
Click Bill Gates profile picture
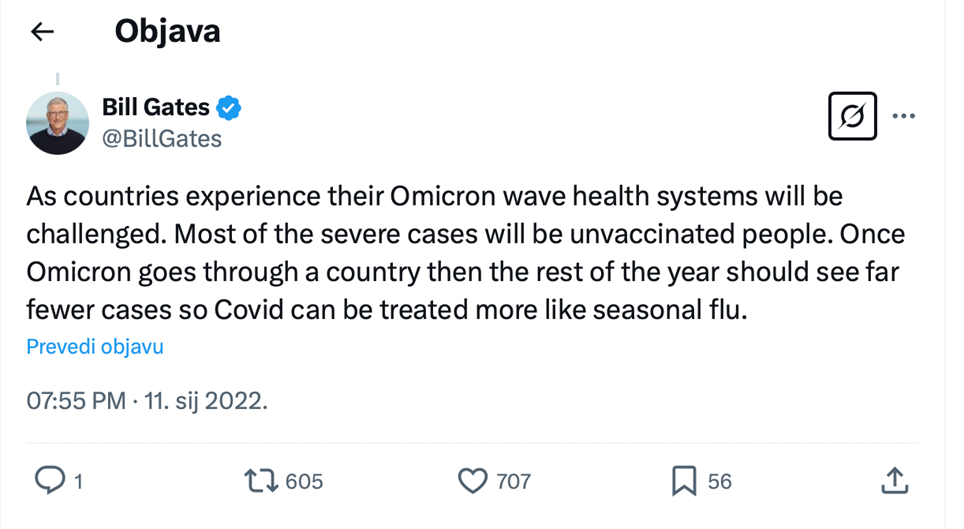[57, 122]
